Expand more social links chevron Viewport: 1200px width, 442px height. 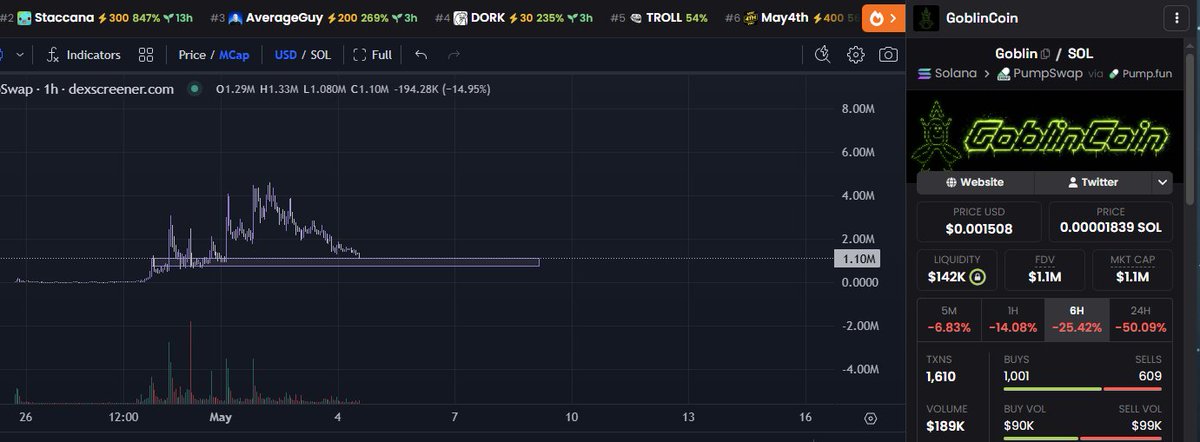click(x=1163, y=182)
